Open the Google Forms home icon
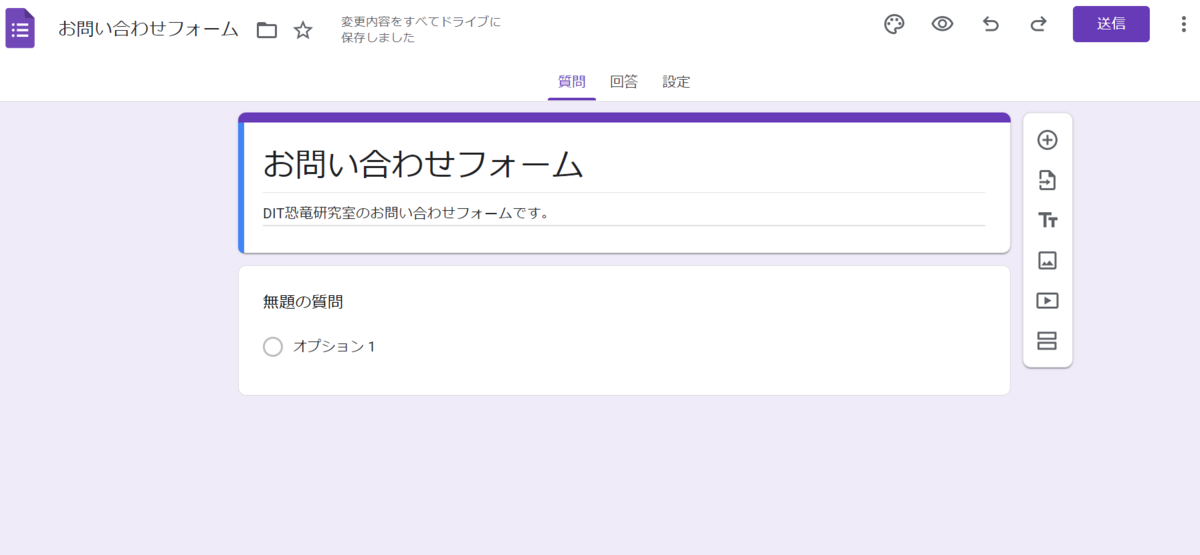Image resolution: width=1200 pixels, height=555 pixels. pyautogui.click(x=20, y=28)
